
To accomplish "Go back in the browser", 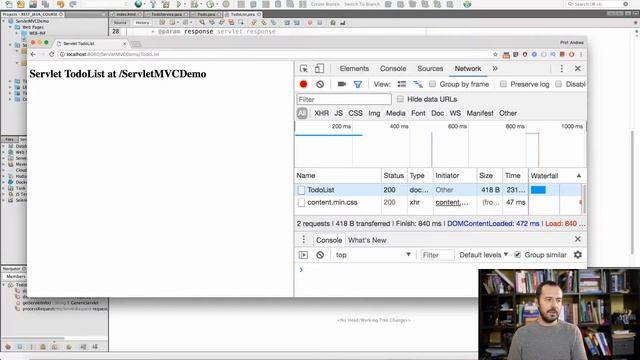I will tap(33, 54).
